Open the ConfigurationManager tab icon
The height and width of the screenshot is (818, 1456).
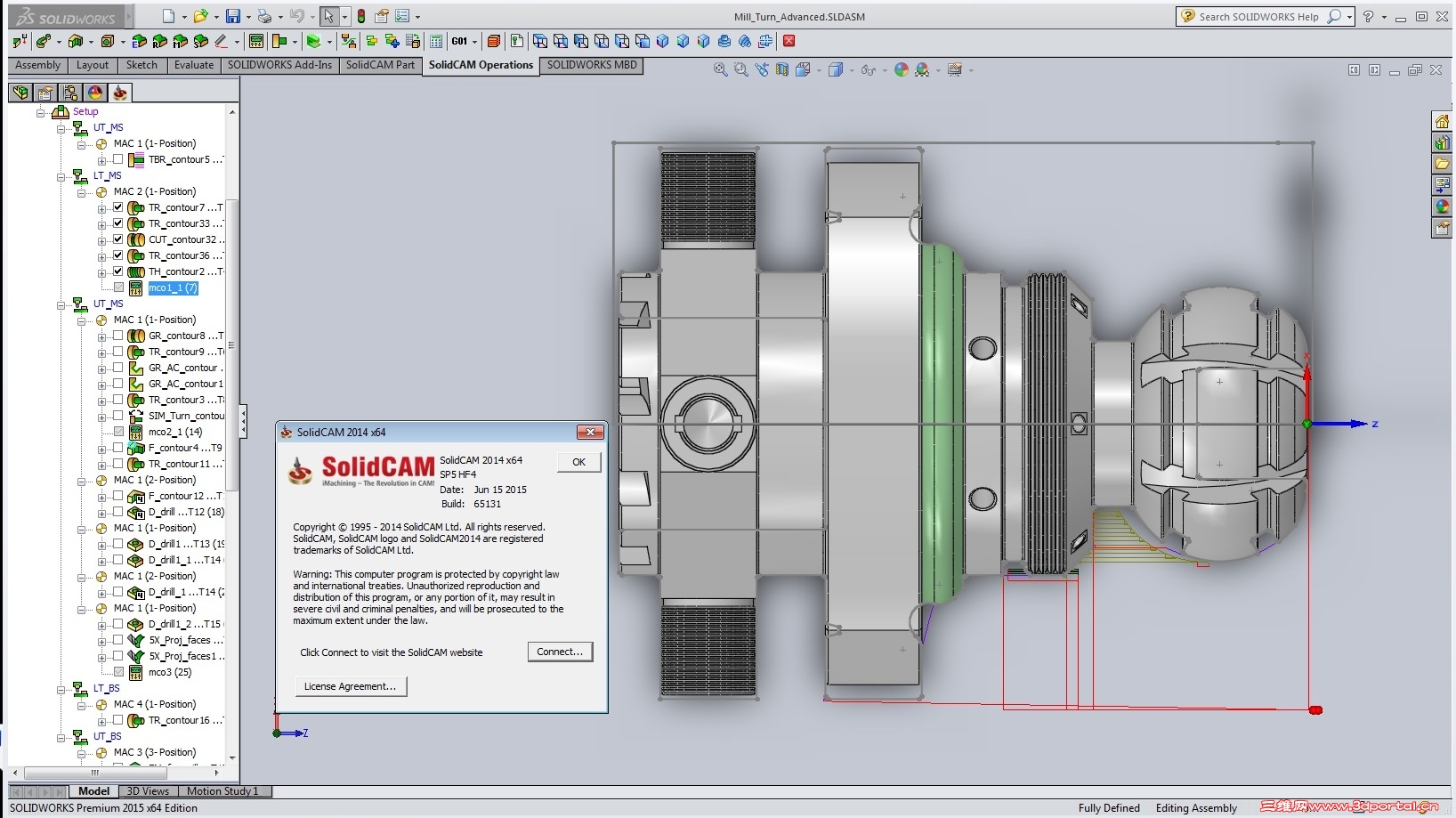pos(70,93)
